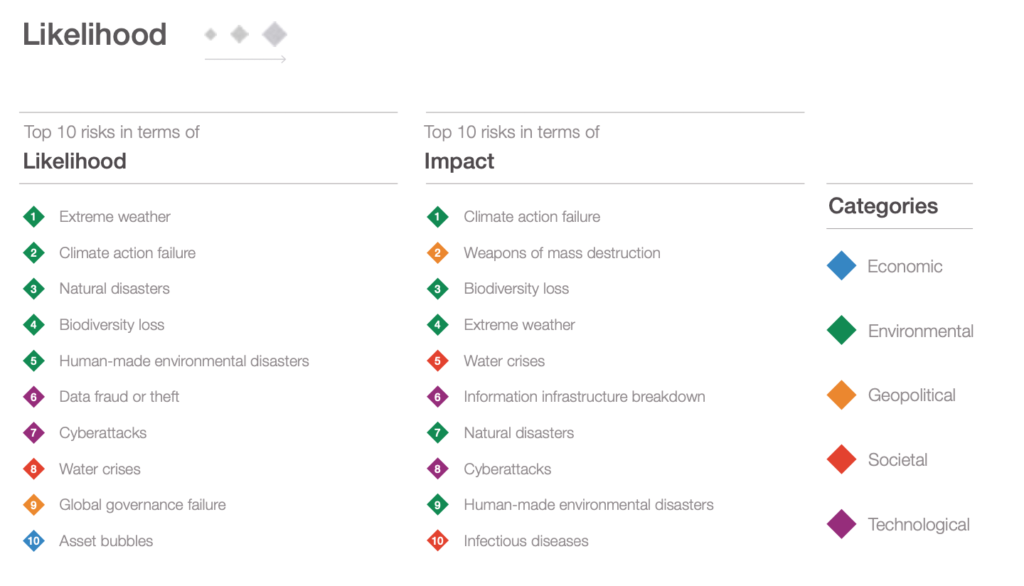1024x586 pixels.
Task: Click the Categories legend heading
Action: click(883, 206)
